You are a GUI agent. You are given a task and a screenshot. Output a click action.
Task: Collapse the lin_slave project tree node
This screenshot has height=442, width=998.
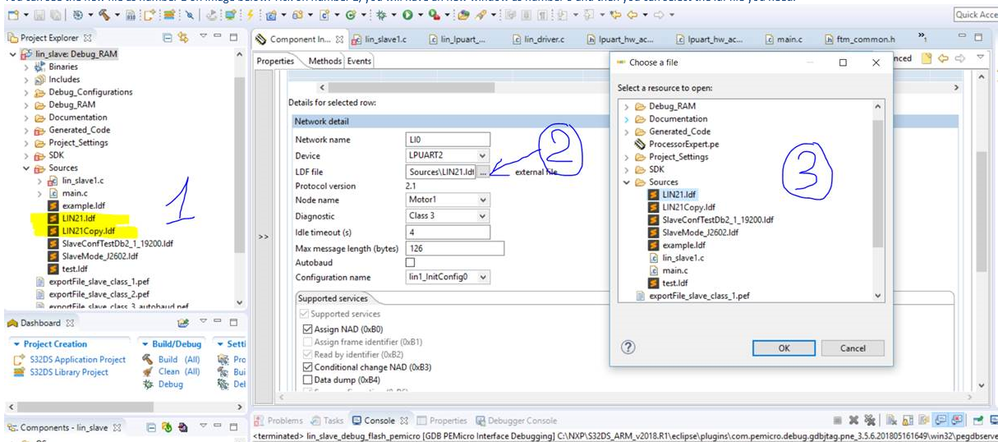point(13,54)
